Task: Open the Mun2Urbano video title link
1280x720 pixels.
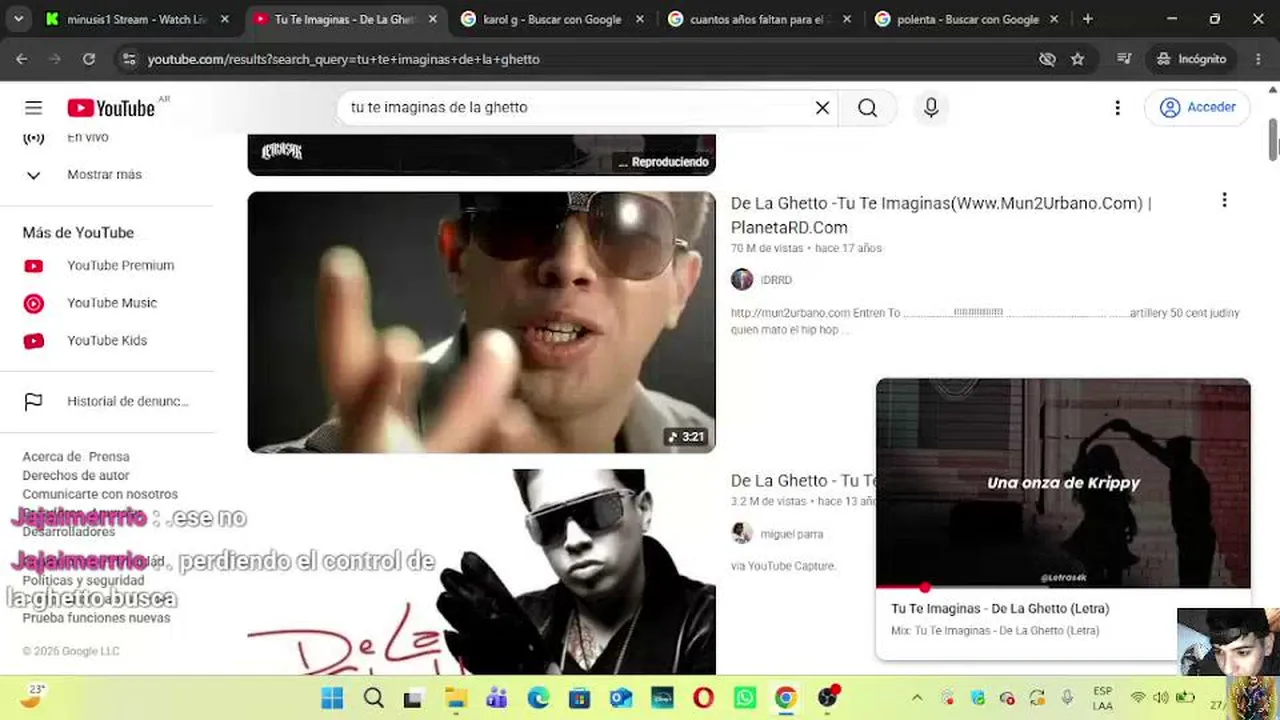Action: pos(941,215)
